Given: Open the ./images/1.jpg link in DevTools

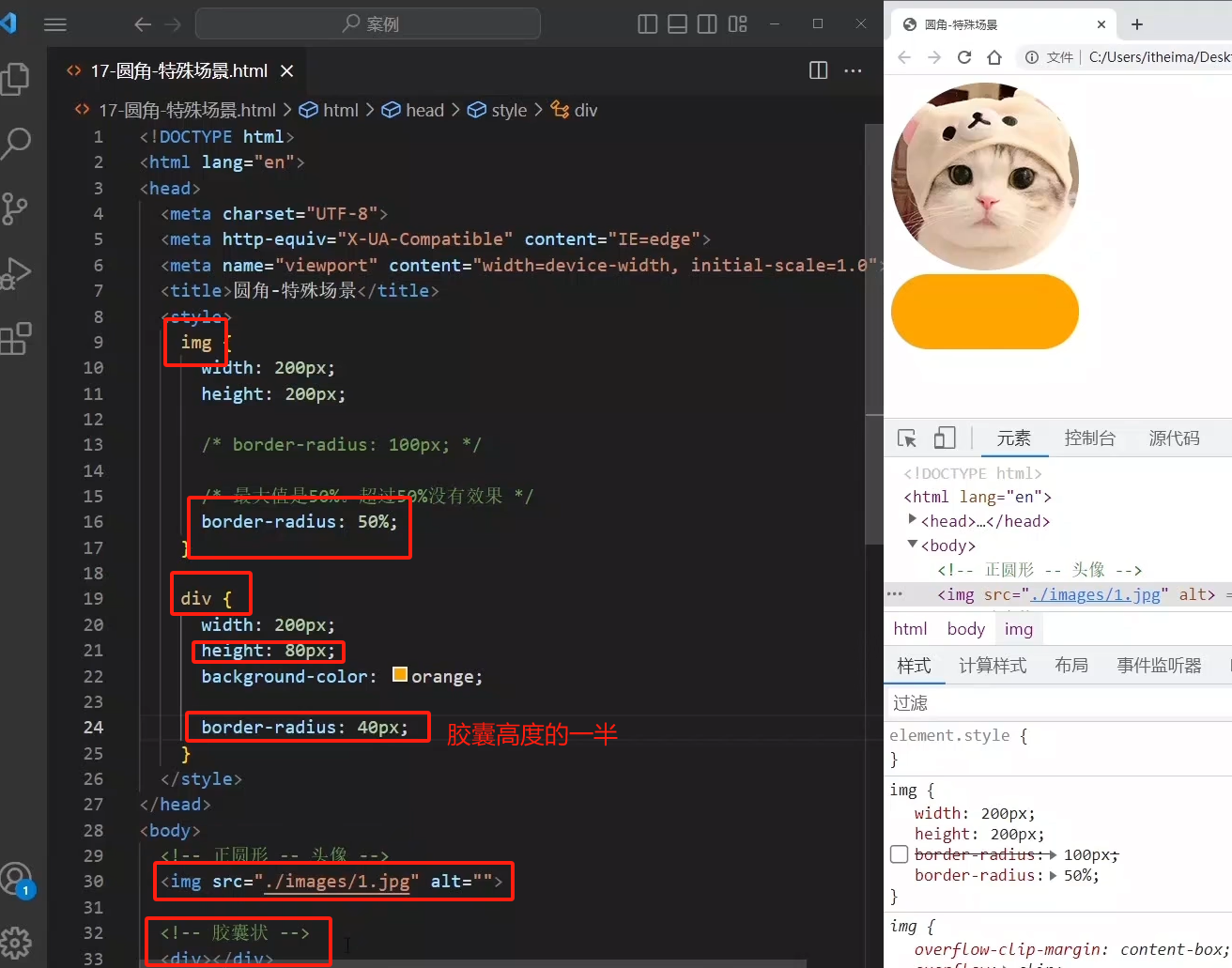Looking at the screenshot, I should 1095,594.
